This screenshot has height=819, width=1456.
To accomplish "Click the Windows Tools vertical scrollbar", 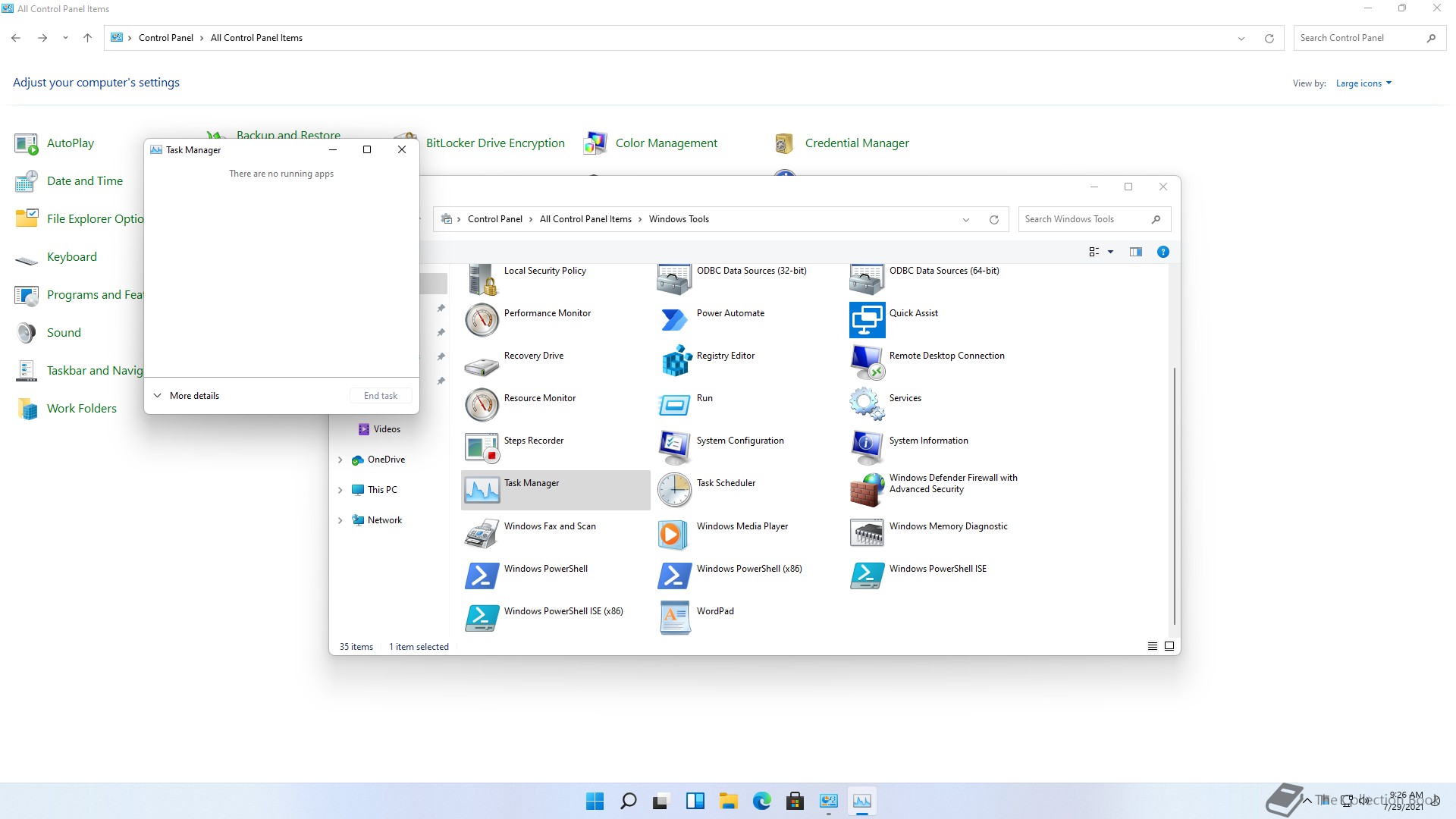I will pos(1174,496).
